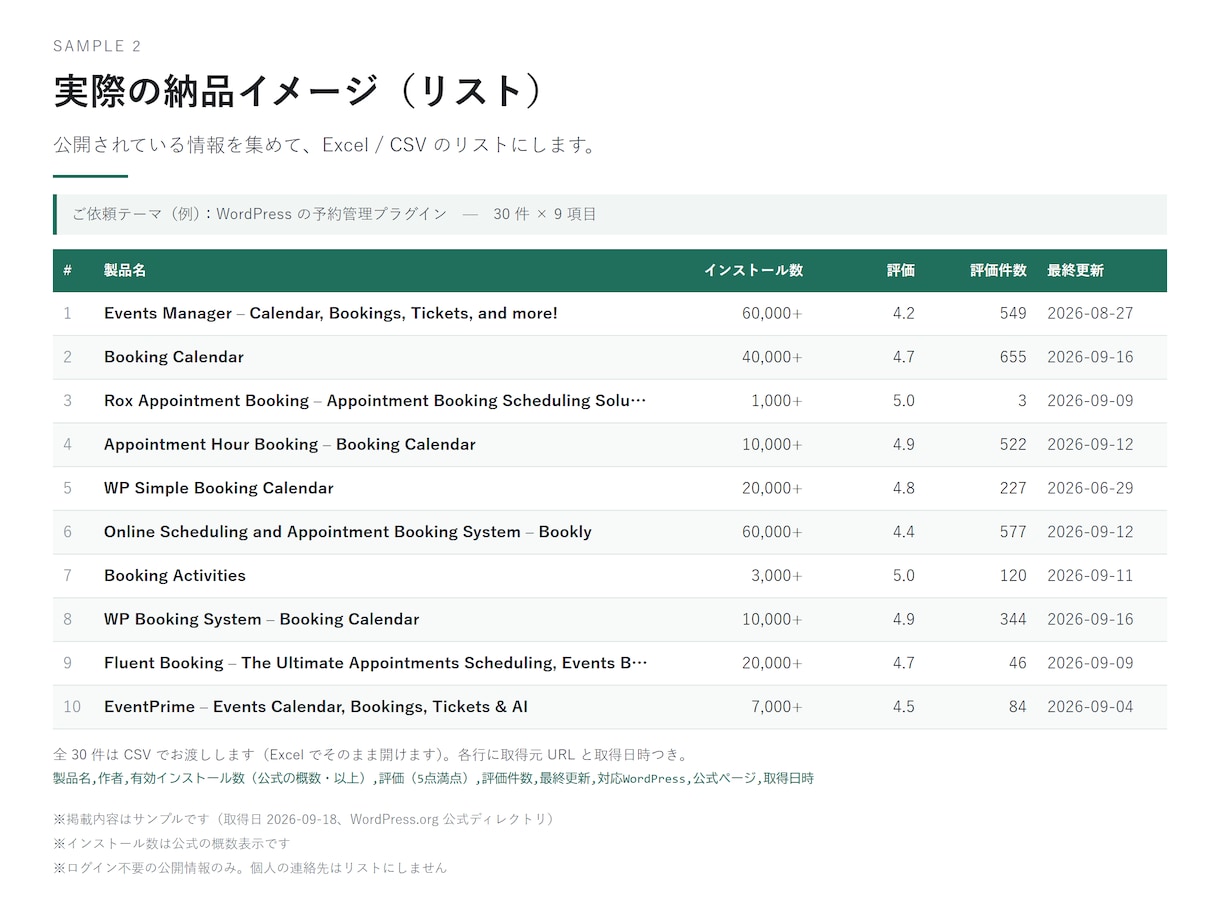Click the ※掲載内容はサンプルです footnote
Image resolution: width=1220 pixels, height=915 pixels.
(x=303, y=819)
